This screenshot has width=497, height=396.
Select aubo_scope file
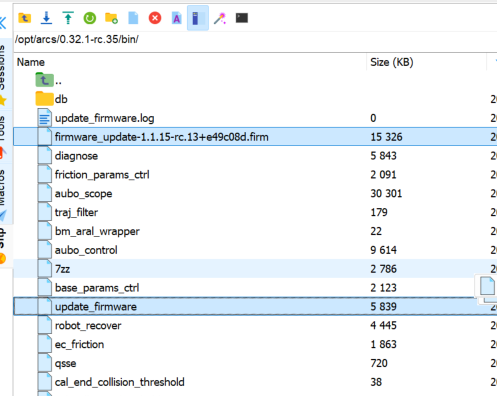pos(255,193)
